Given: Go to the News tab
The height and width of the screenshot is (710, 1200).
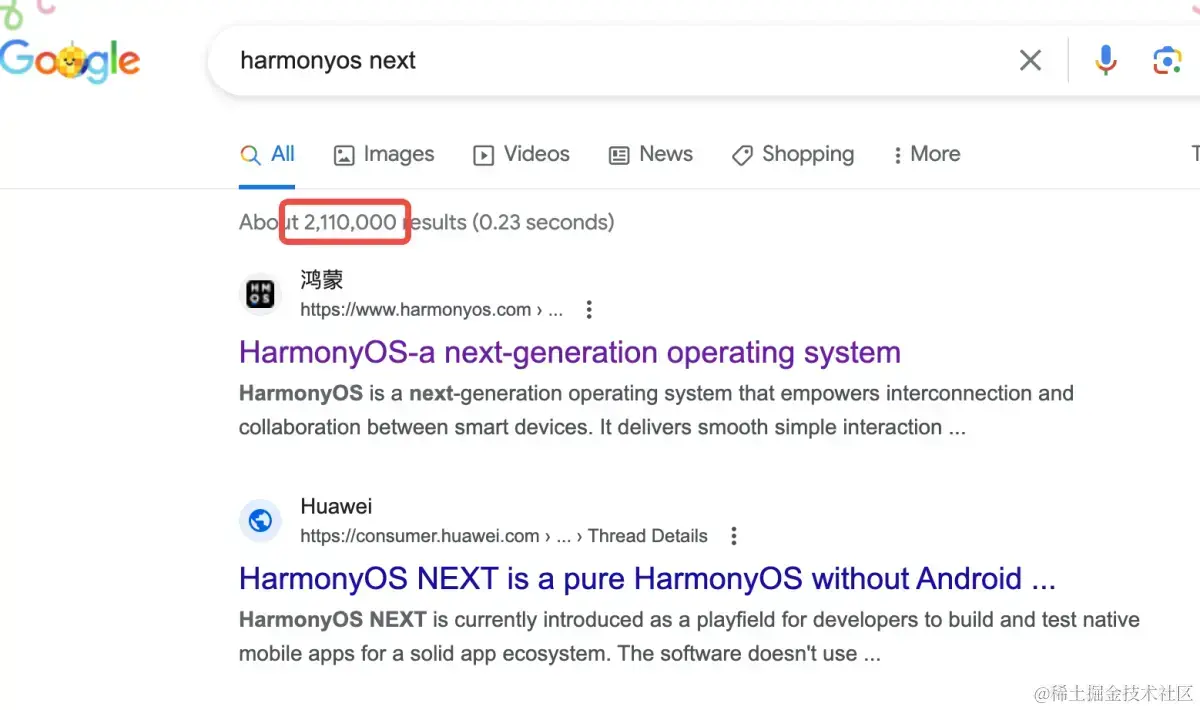Looking at the screenshot, I should click(x=651, y=154).
